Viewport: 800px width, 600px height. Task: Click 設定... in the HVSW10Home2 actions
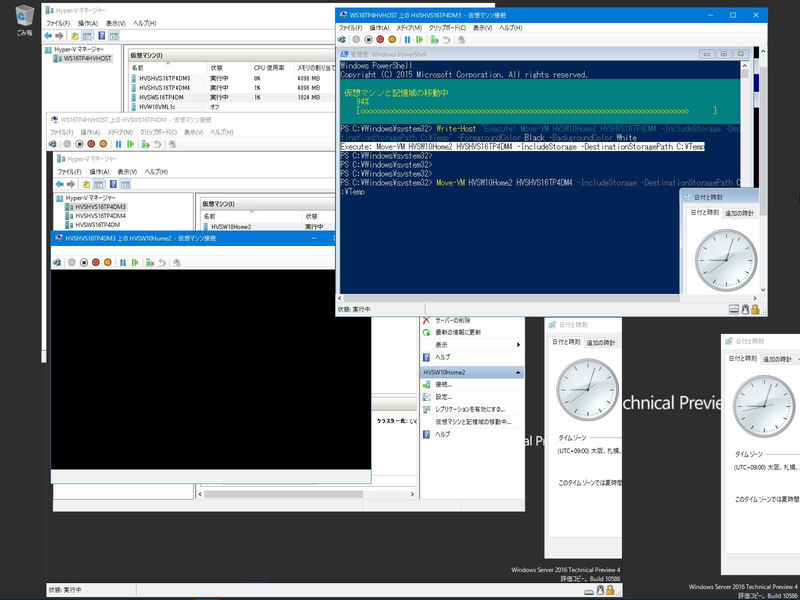[x=443, y=397]
